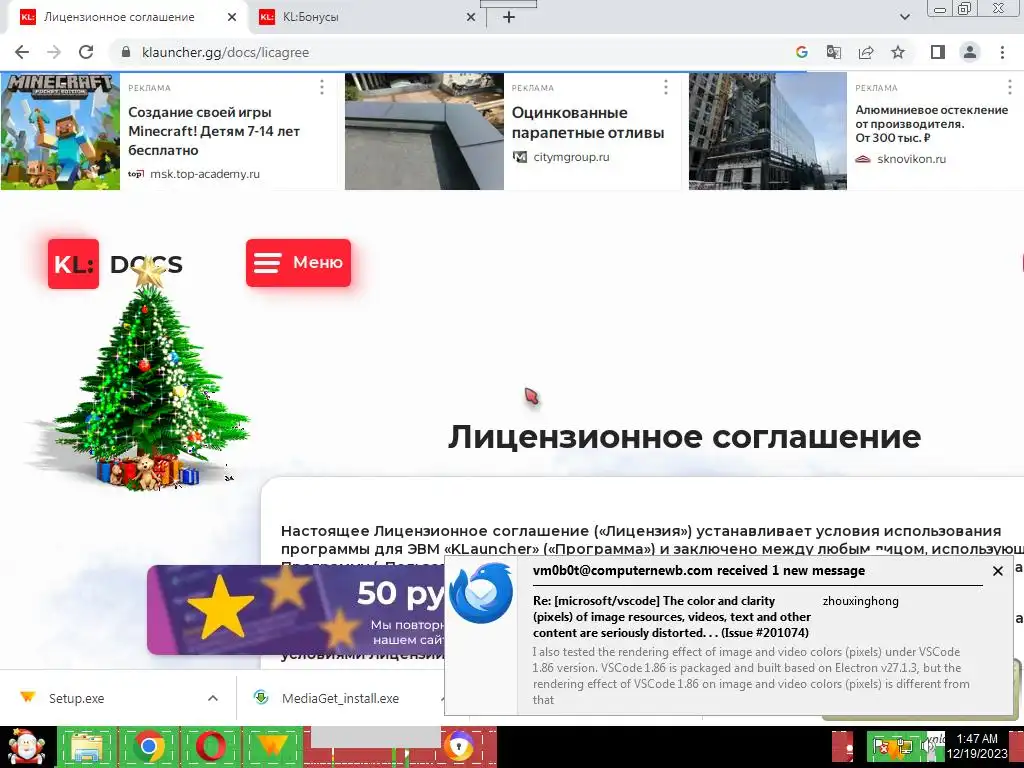Click the network tray icon
The width and height of the screenshot is (1024, 768).
(x=905, y=747)
